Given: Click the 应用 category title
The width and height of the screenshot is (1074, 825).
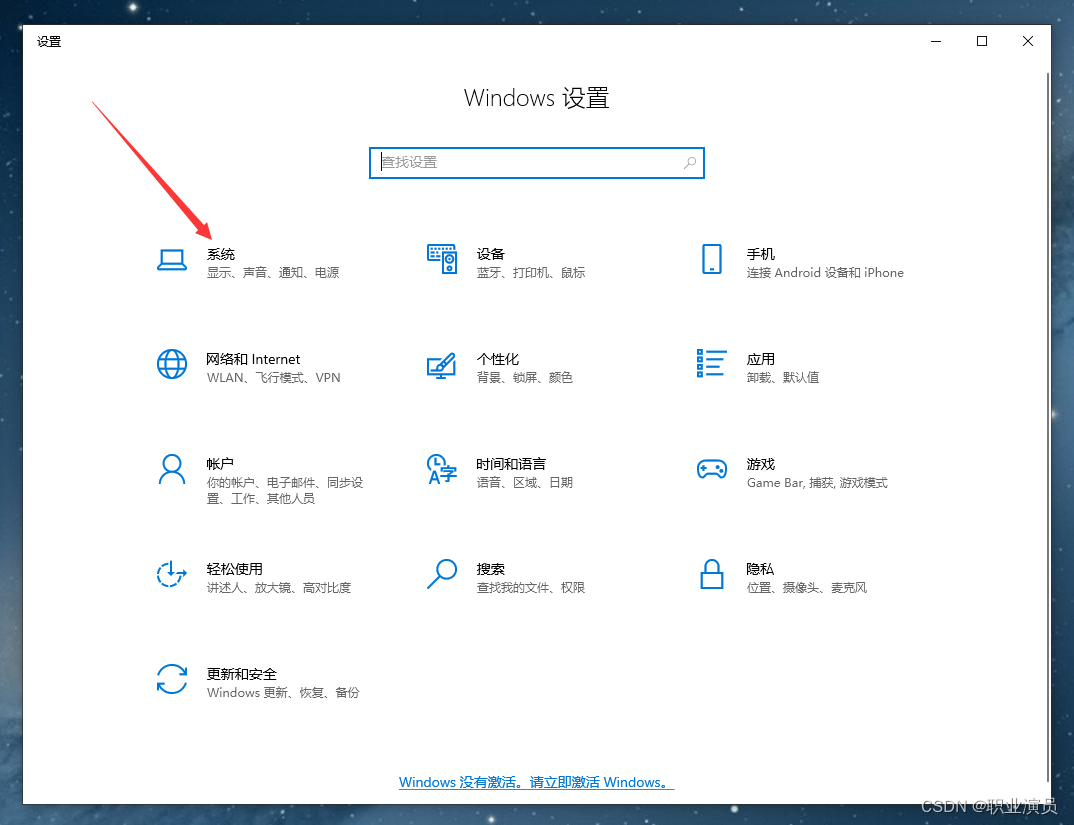Looking at the screenshot, I should [761, 359].
